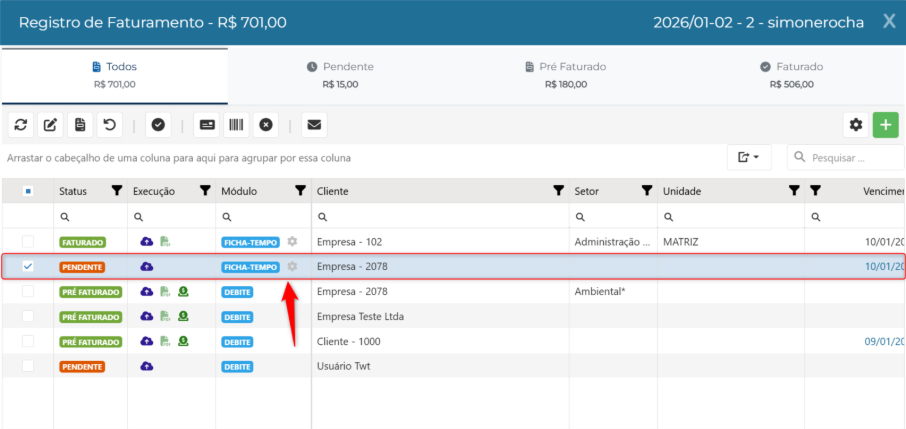Open the Execução column filter funnel
This screenshot has width=906, height=429.
coord(205,191)
